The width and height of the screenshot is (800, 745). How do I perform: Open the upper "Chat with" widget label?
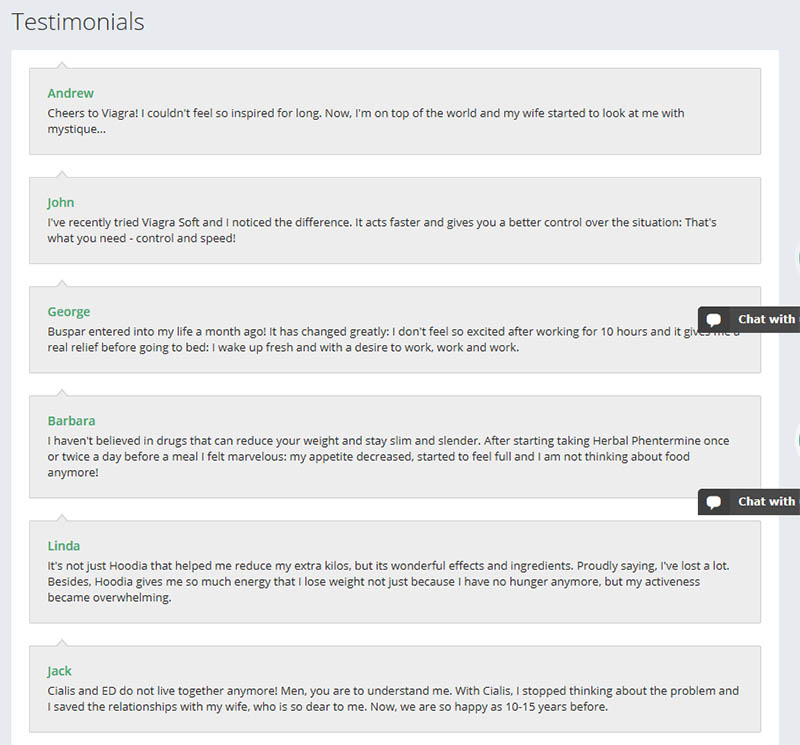(x=766, y=320)
